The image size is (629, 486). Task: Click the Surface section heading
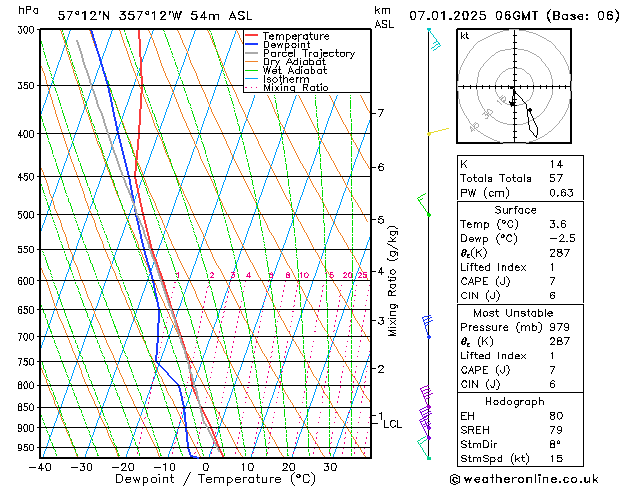[515, 210]
